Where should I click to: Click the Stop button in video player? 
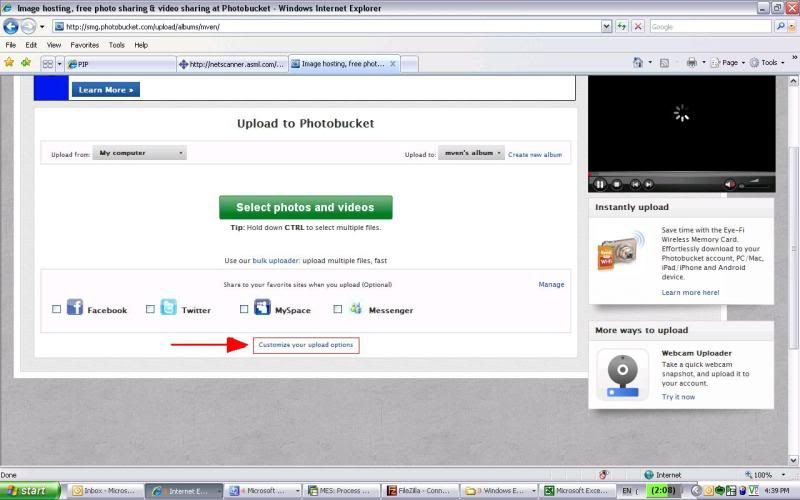coord(617,184)
